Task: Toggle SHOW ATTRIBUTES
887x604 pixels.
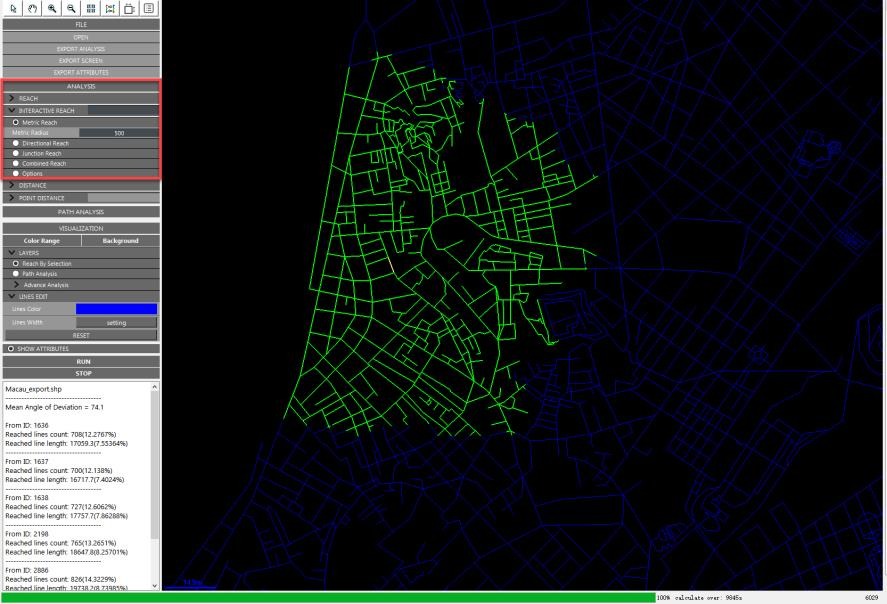Action: pyautogui.click(x=11, y=348)
